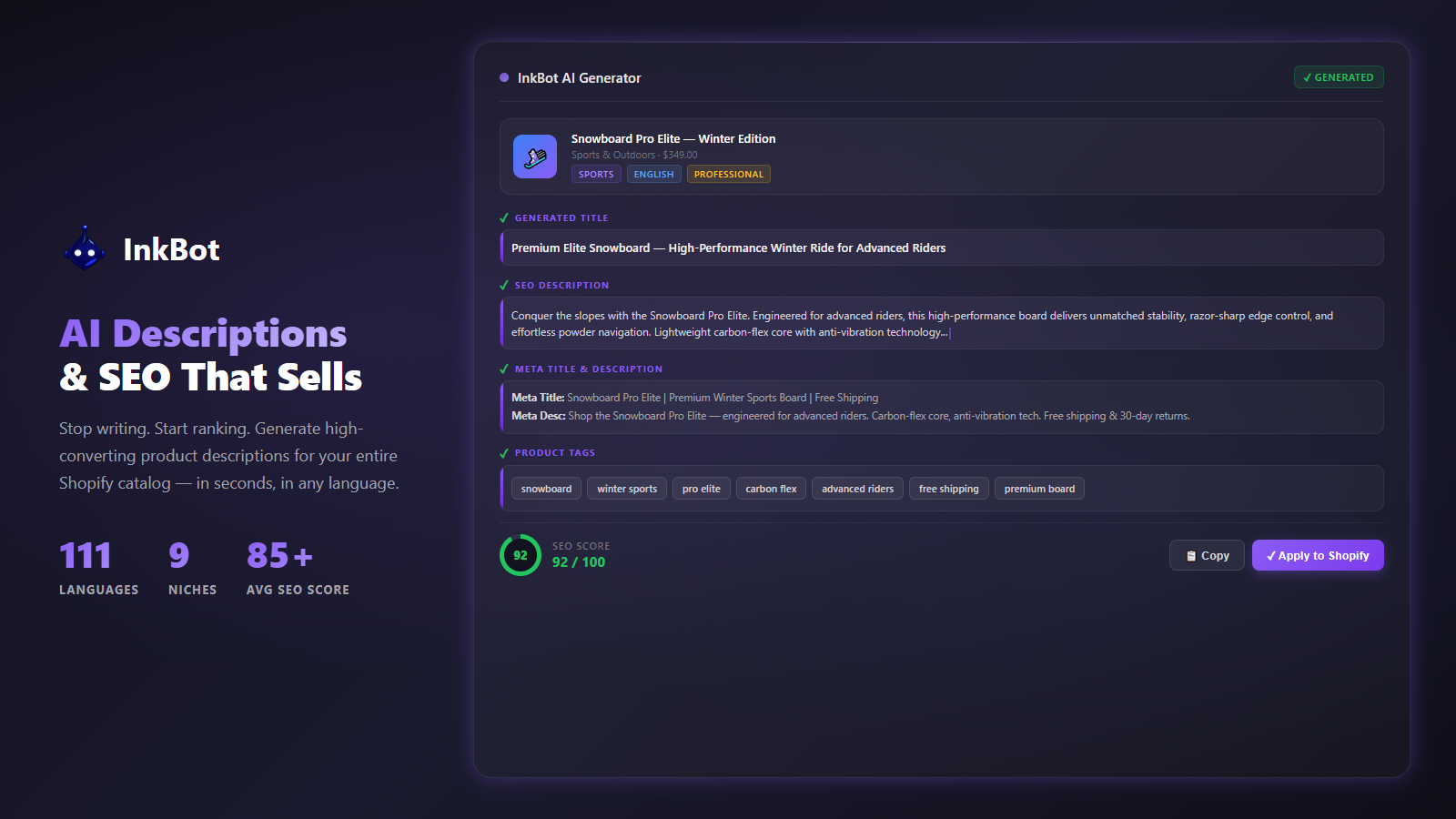
Task: Apply the description to Shopify
Action: click(1318, 555)
